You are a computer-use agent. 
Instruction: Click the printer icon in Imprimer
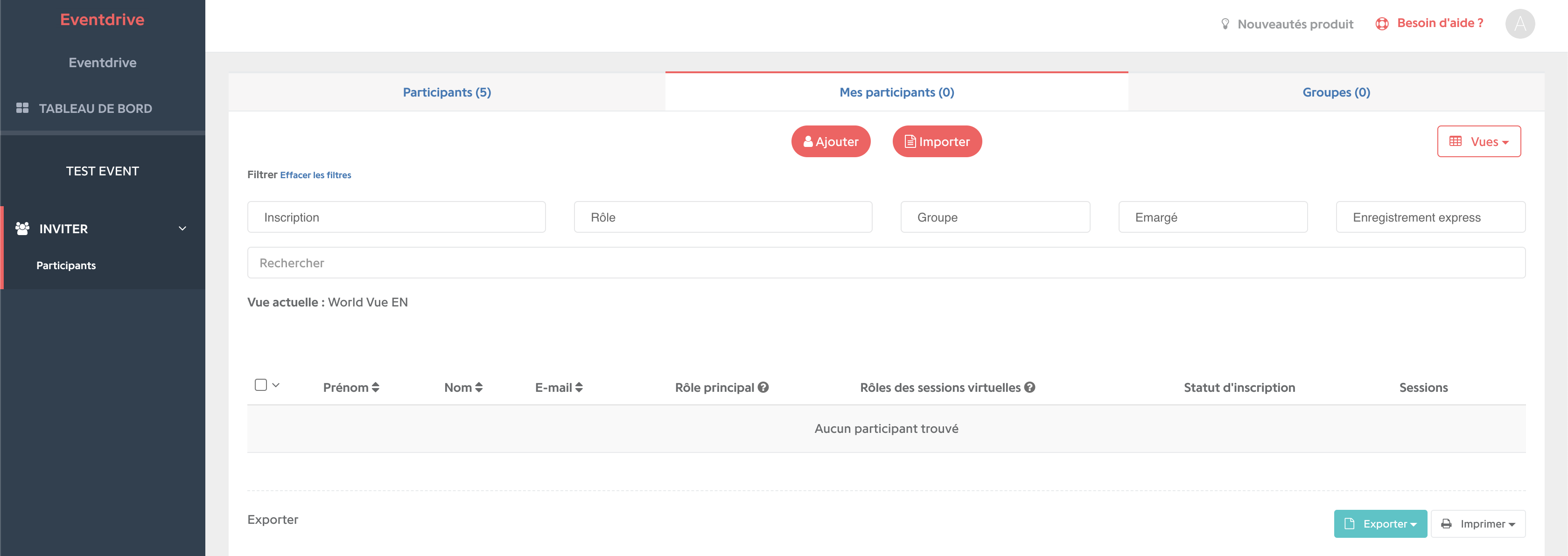pyautogui.click(x=1446, y=524)
